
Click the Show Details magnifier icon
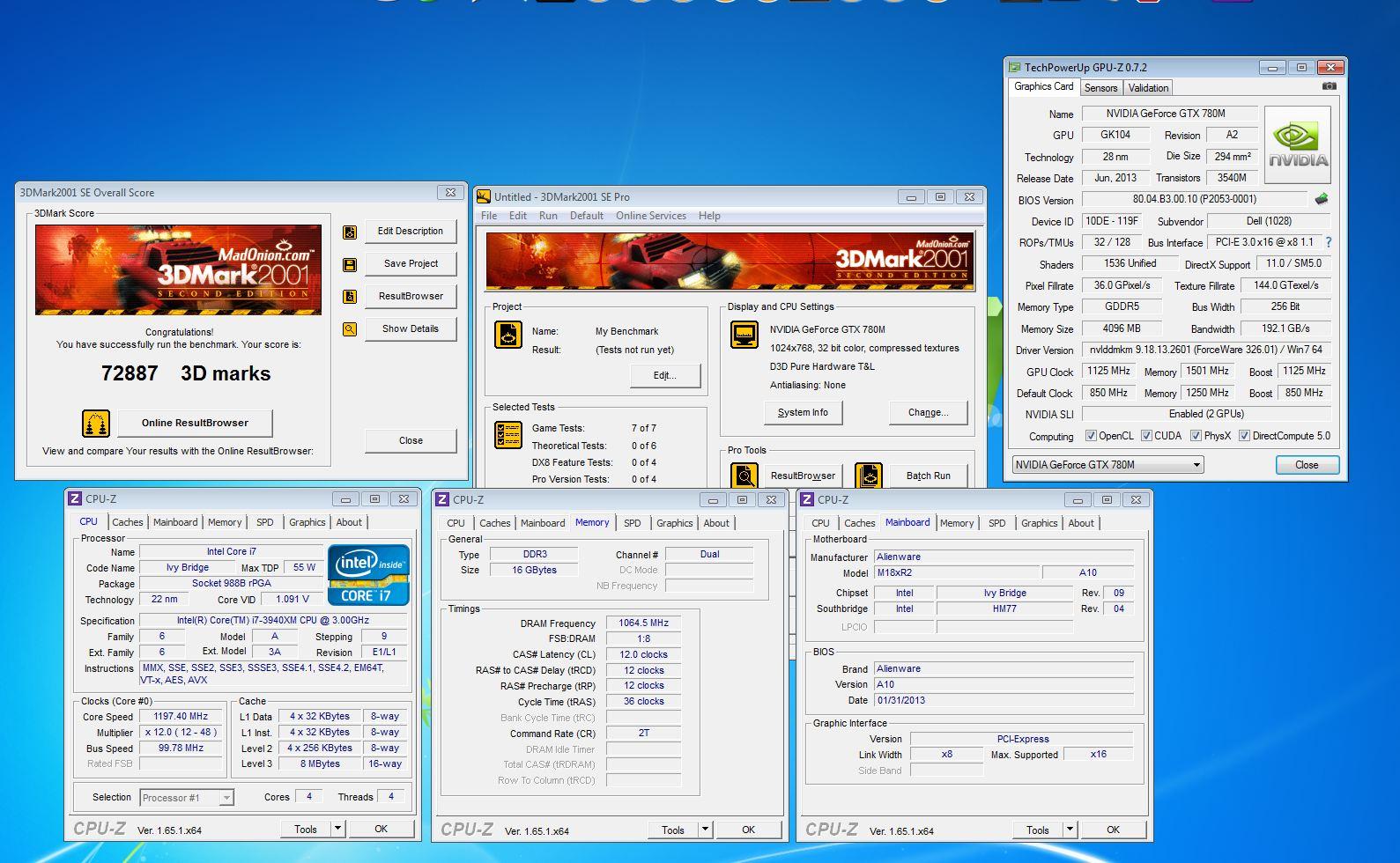click(350, 329)
